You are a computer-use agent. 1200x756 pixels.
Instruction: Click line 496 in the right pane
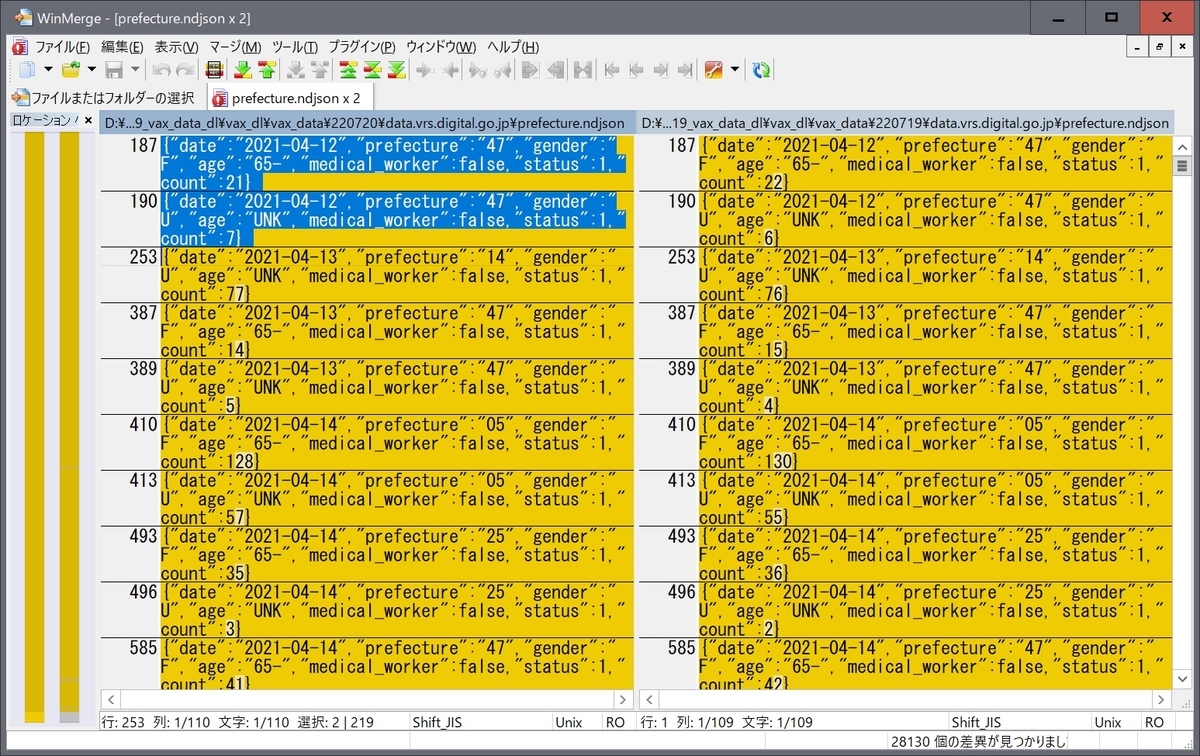(936, 612)
